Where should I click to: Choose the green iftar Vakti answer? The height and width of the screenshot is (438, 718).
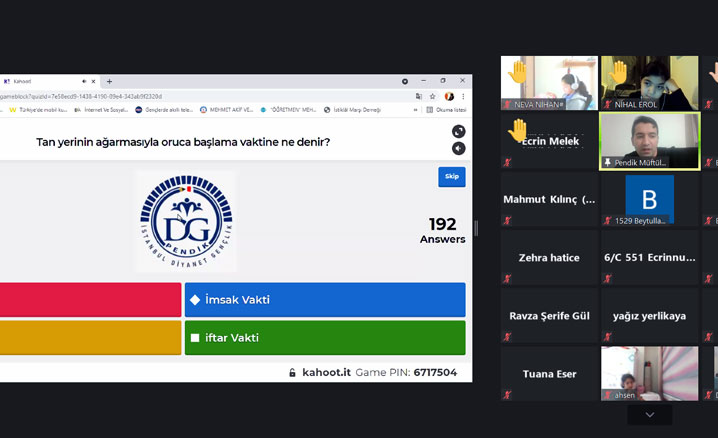[325, 338]
